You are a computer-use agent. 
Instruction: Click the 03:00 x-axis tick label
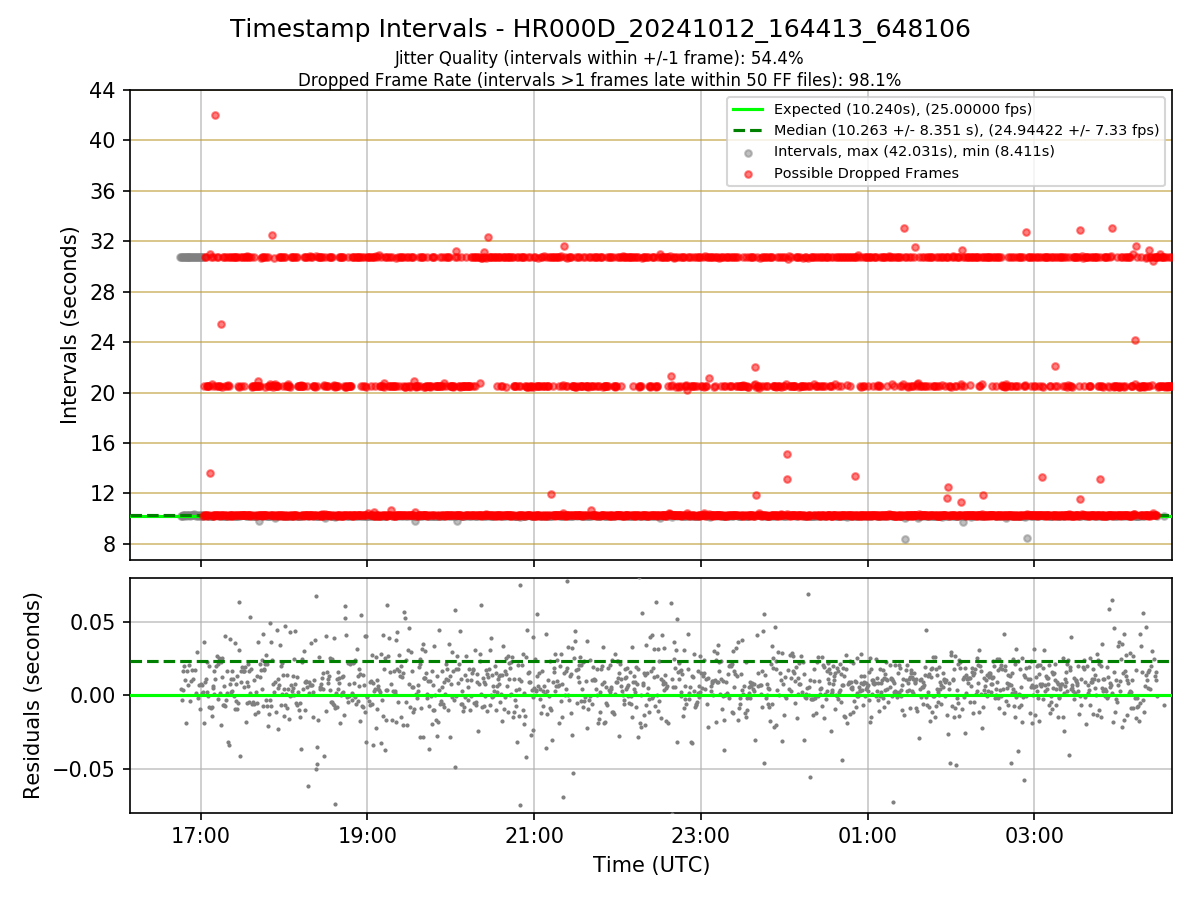(1033, 834)
